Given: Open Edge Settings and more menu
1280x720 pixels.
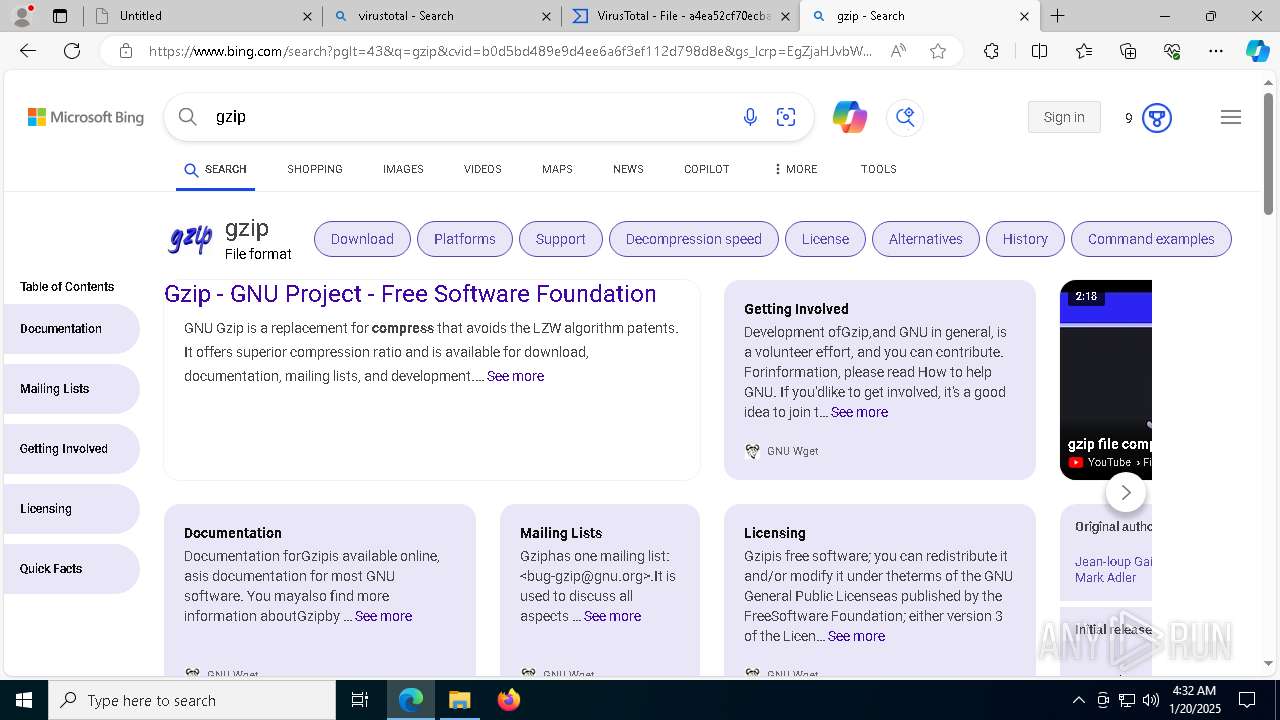Looking at the screenshot, I should (1216, 51).
